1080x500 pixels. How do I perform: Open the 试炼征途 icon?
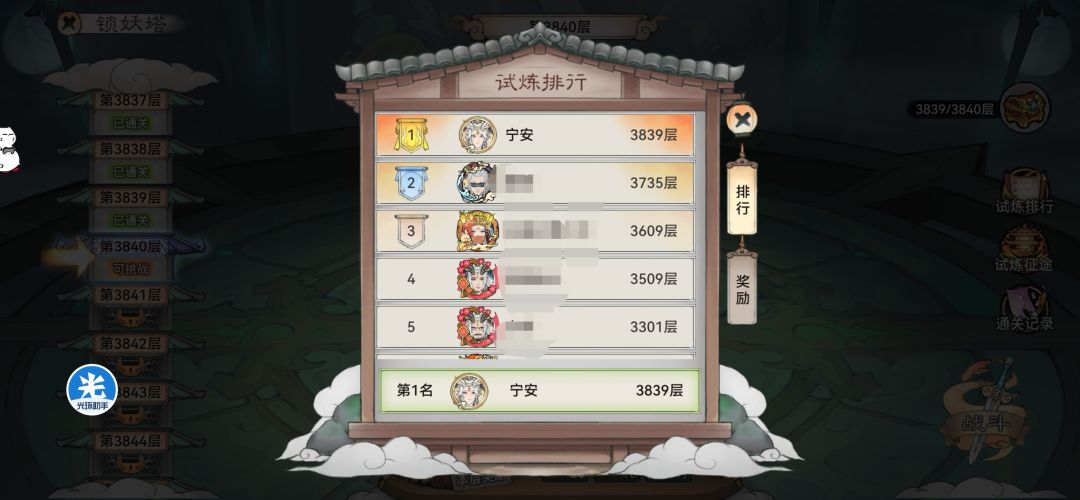[1024, 249]
